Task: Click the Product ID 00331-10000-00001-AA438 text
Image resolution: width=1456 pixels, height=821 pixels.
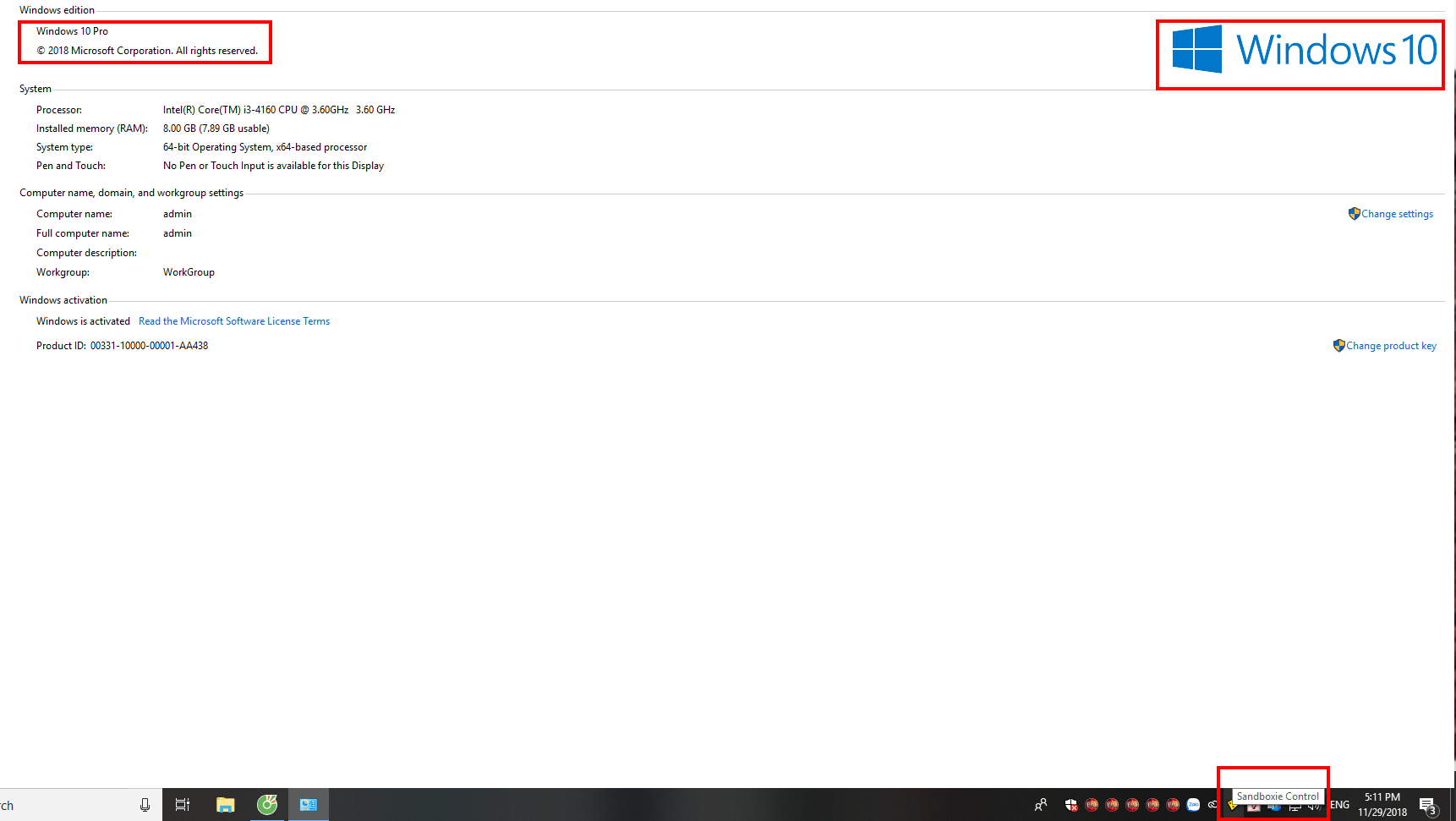Action: coord(122,346)
